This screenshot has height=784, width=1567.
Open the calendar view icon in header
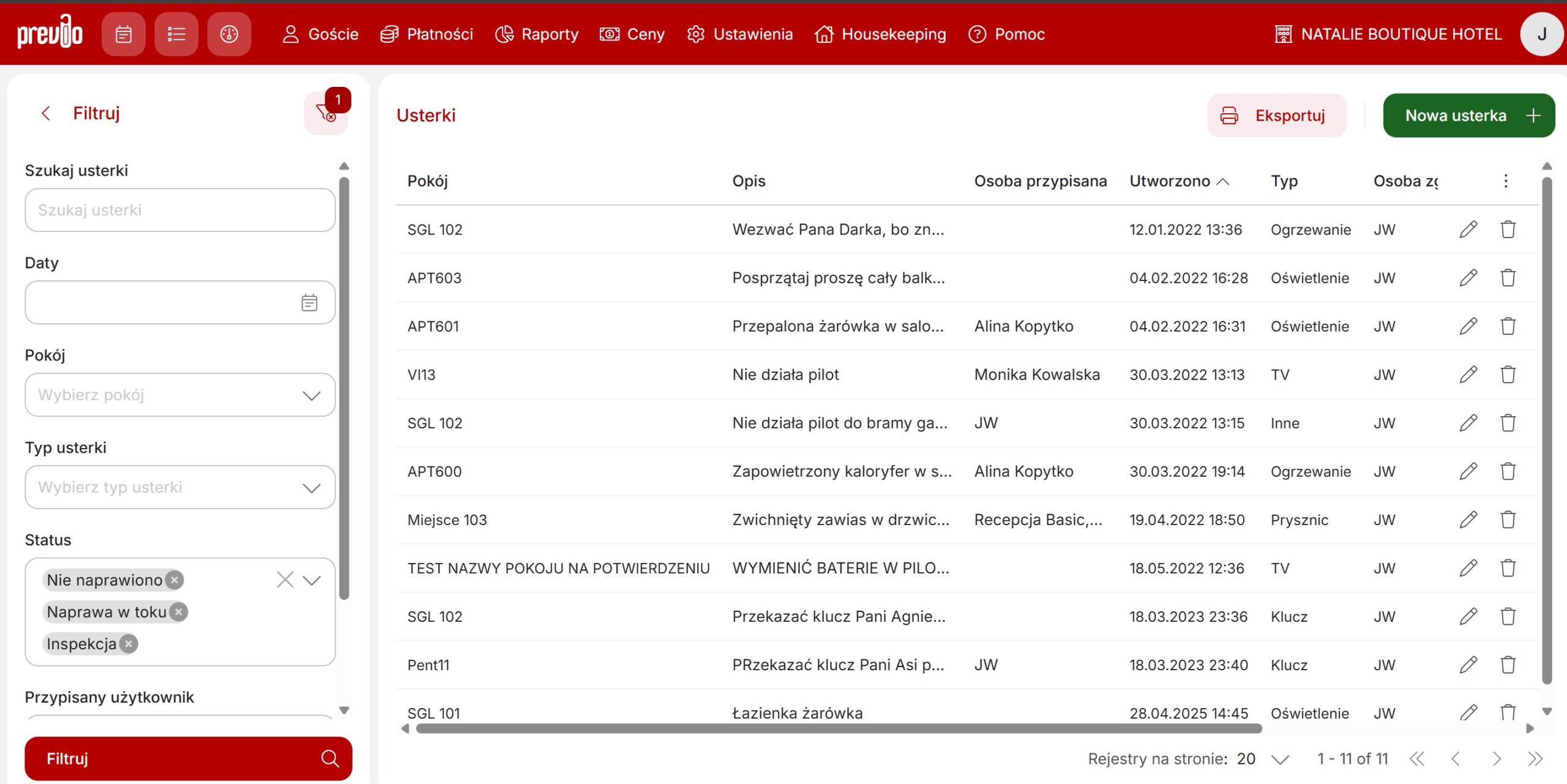pos(124,34)
